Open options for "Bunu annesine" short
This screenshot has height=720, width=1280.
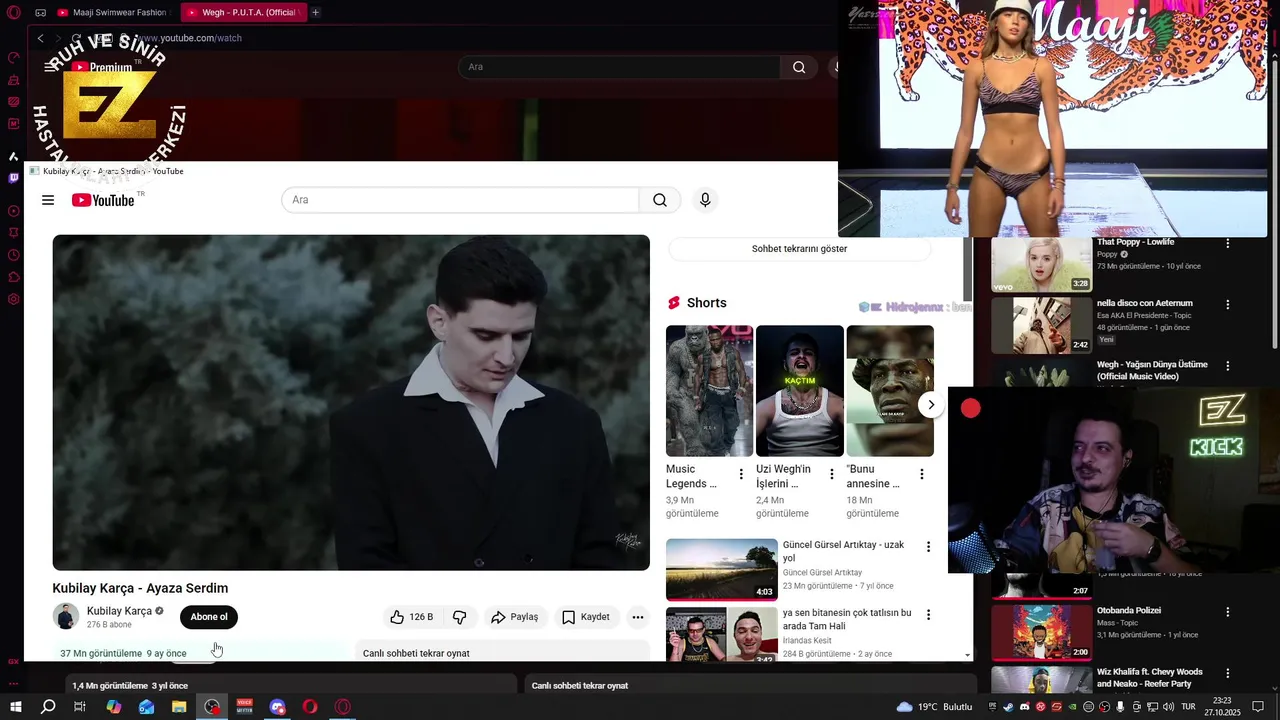pyautogui.click(x=922, y=474)
